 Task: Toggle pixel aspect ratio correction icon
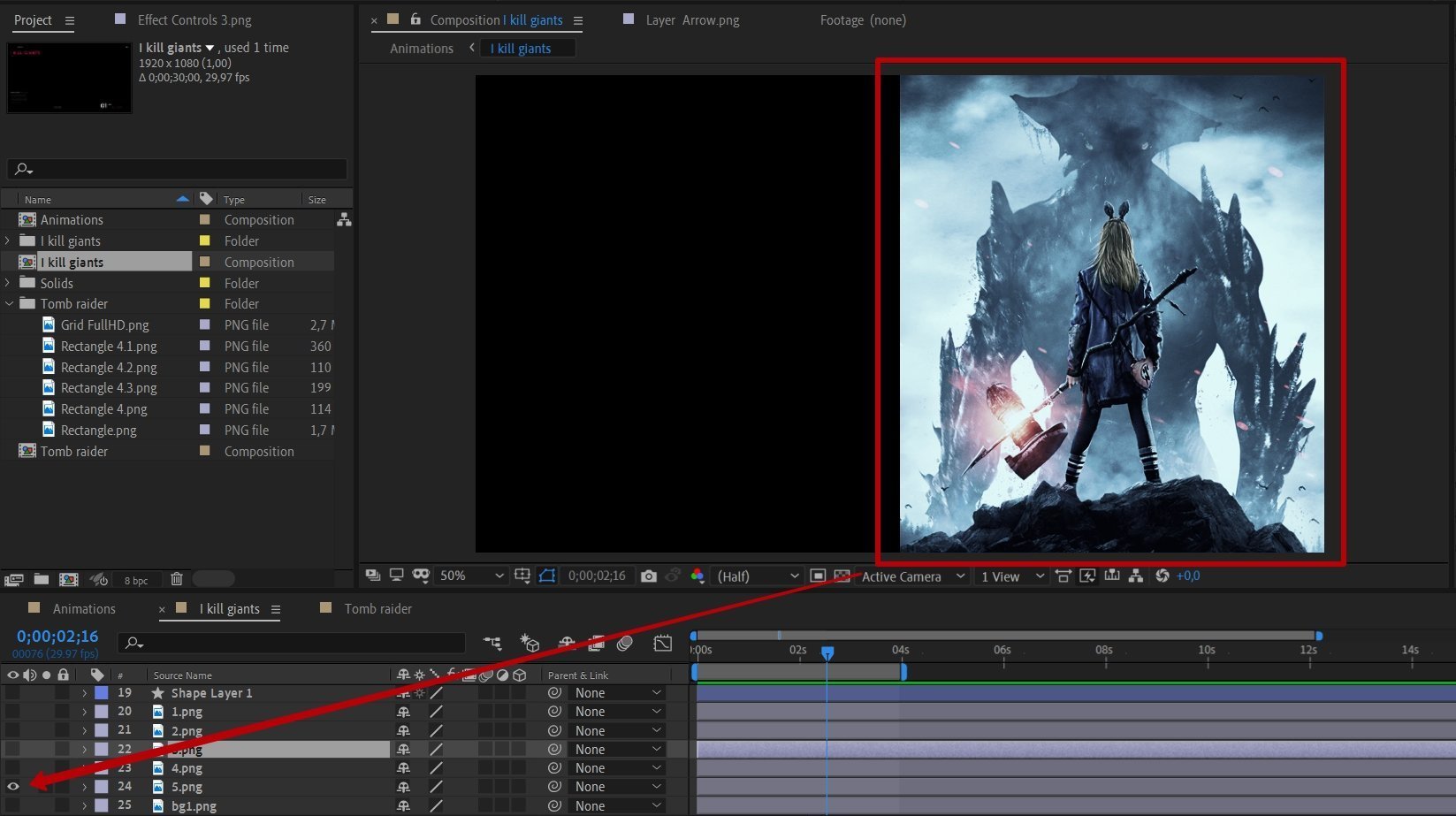(x=1063, y=576)
